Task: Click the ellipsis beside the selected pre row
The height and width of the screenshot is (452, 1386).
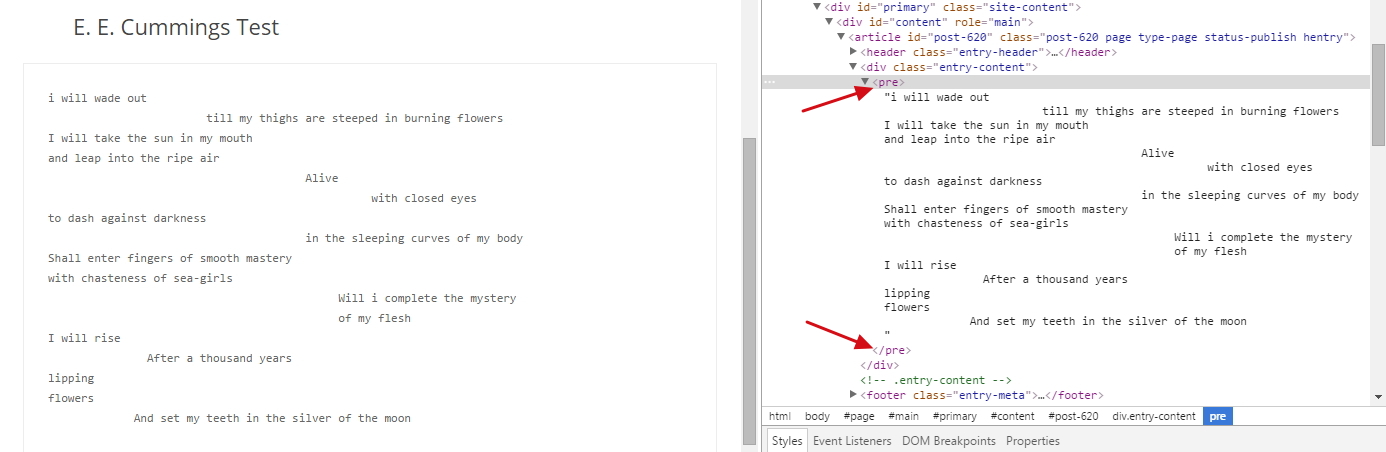Action: coord(768,82)
